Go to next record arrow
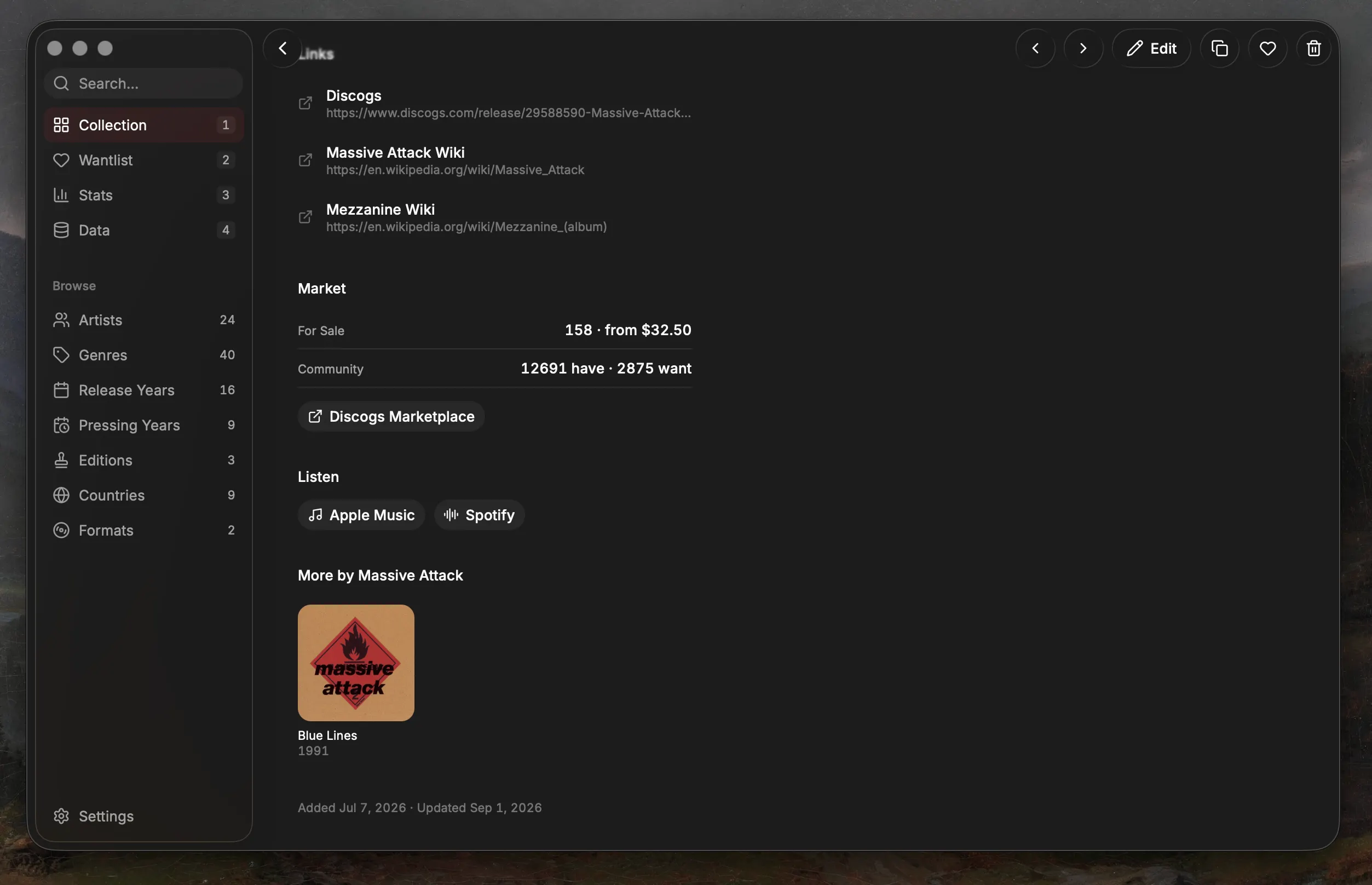1372x885 pixels. pyautogui.click(x=1083, y=48)
